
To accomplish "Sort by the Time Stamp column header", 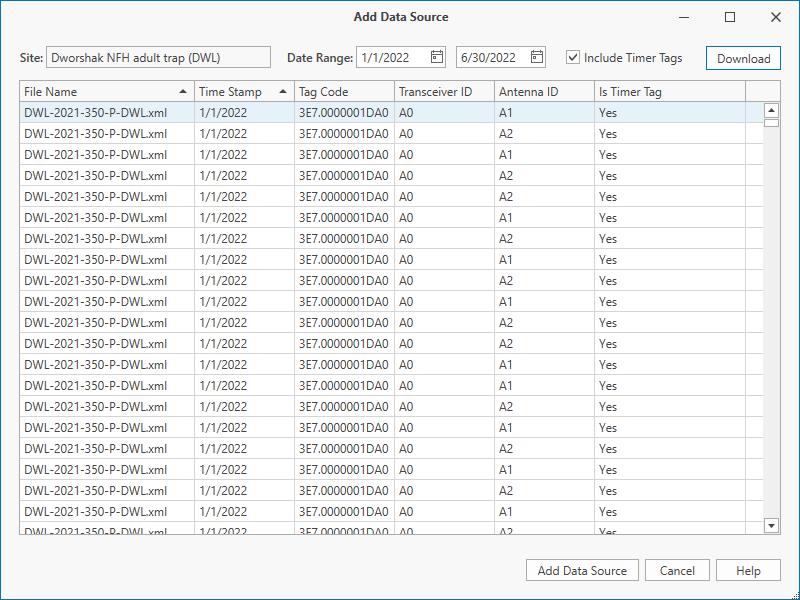I will pos(244,91).
